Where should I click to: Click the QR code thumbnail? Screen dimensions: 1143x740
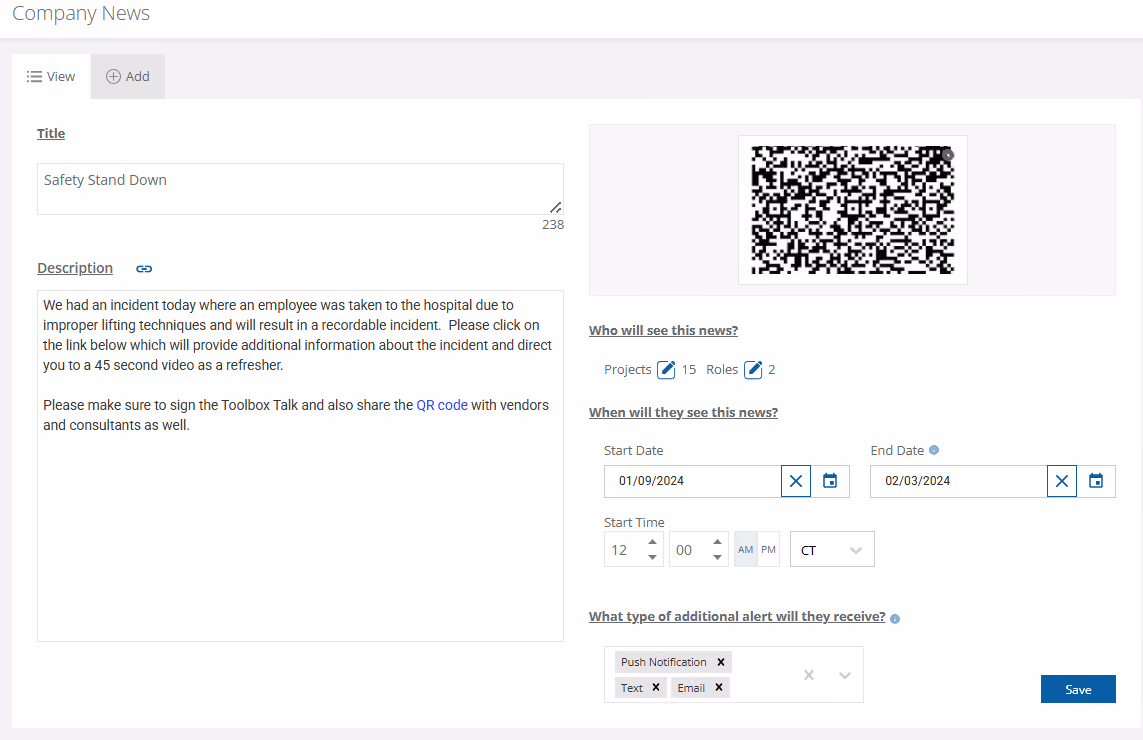[x=853, y=210]
